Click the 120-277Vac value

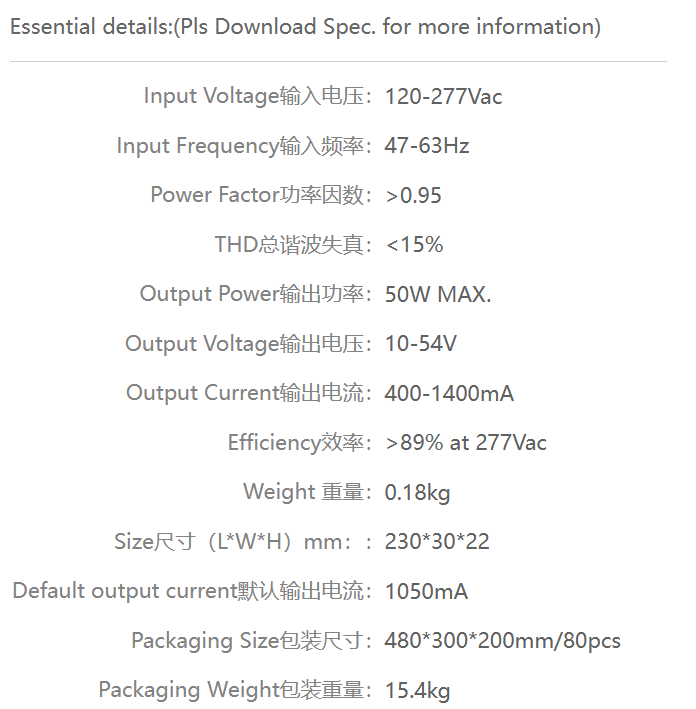pyautogui.click(x=443, y=97)
